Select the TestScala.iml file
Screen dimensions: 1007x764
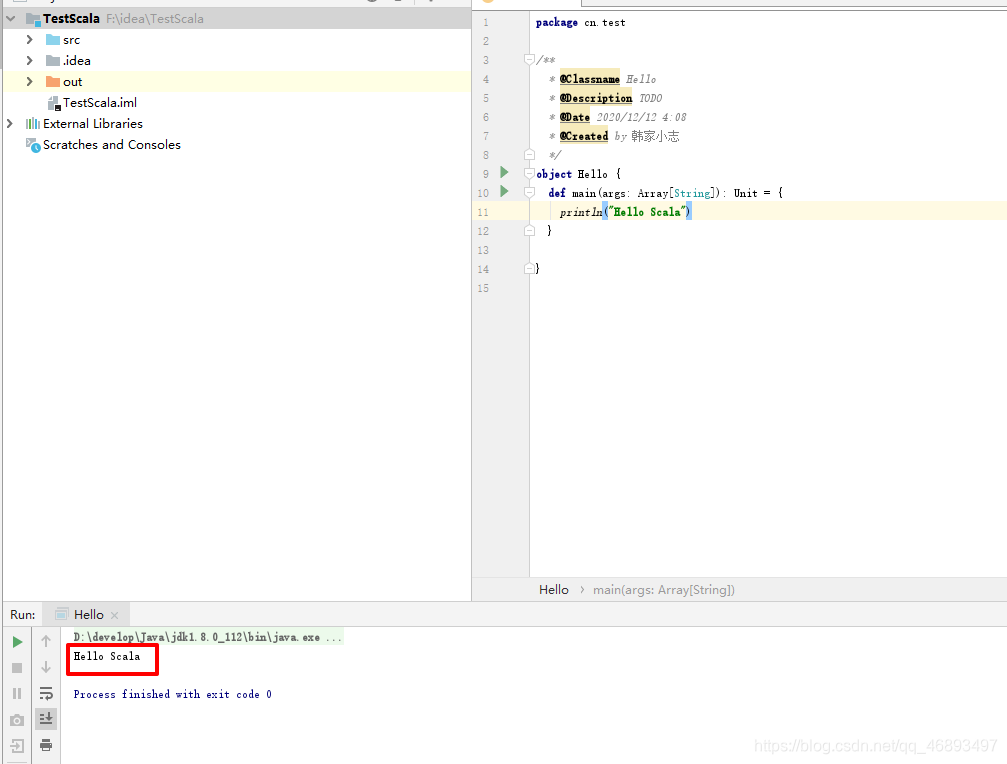click(x=100, y=103)
